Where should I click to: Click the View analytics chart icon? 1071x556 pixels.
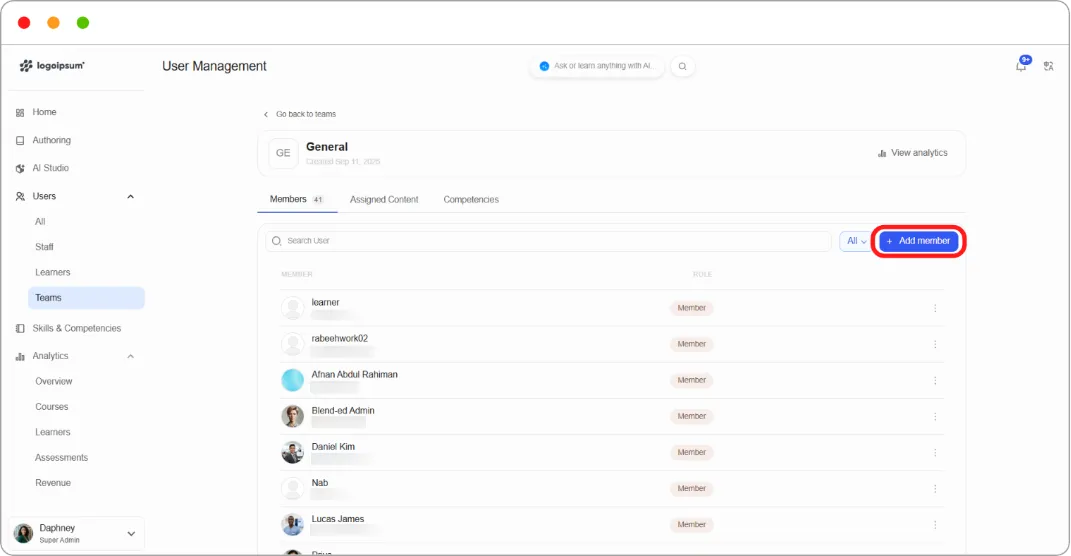point(882,153)
